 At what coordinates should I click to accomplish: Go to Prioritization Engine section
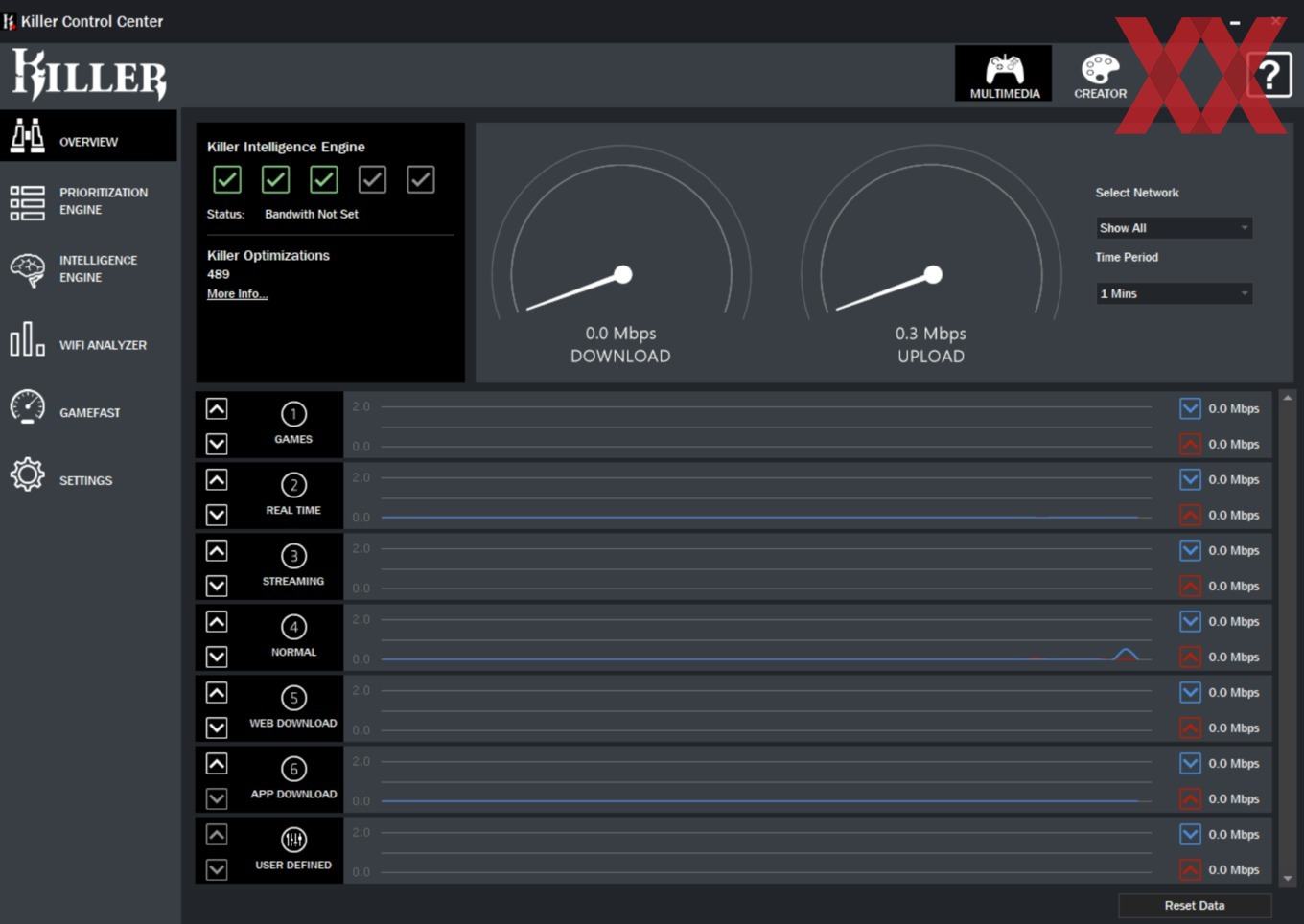point(88,201)
